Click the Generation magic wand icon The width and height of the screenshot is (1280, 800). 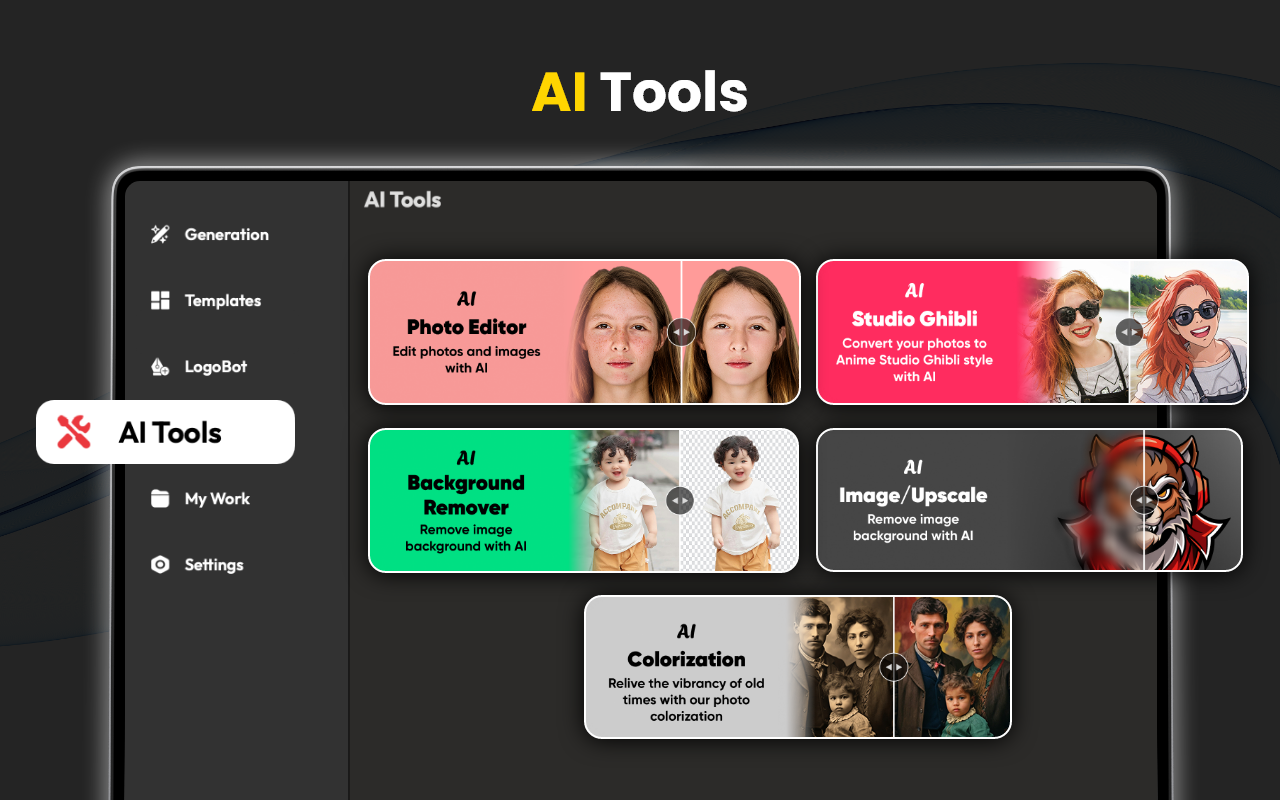[x=160, y=235]
